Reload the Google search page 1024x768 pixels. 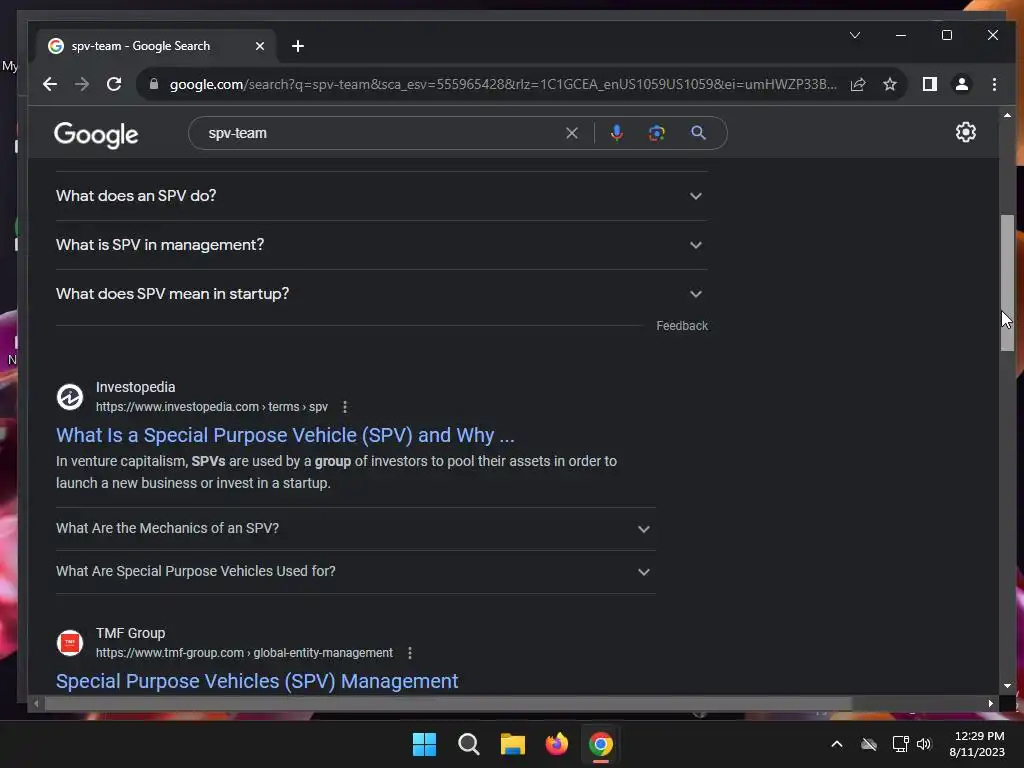(114, 84)
